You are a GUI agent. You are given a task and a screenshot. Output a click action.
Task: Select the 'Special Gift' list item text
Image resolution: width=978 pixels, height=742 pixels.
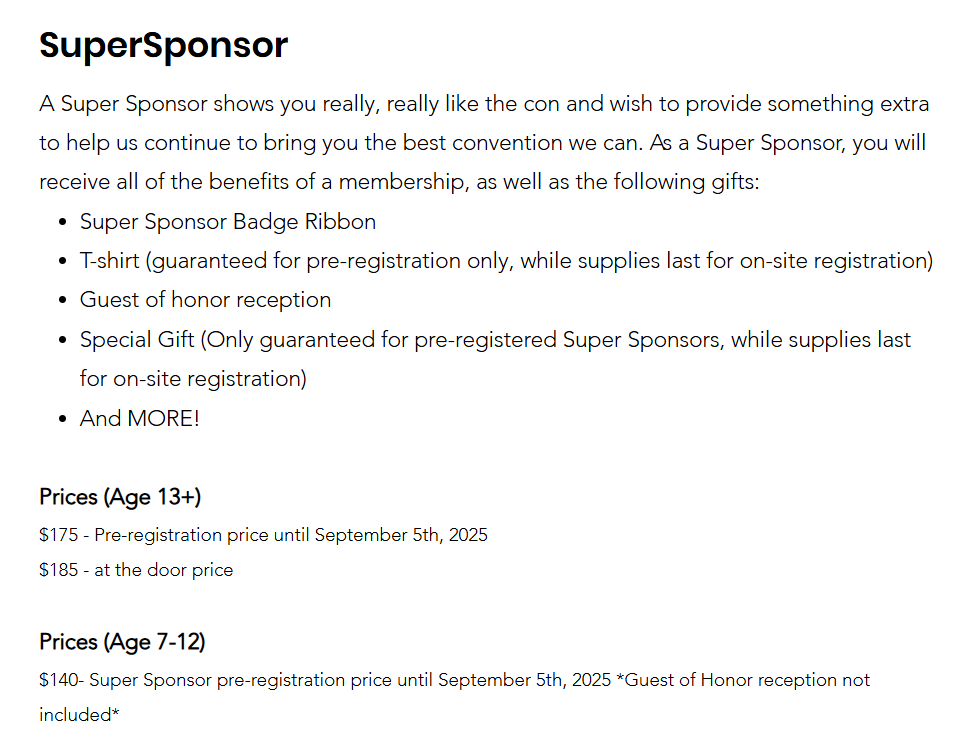[x=495, y=340]
